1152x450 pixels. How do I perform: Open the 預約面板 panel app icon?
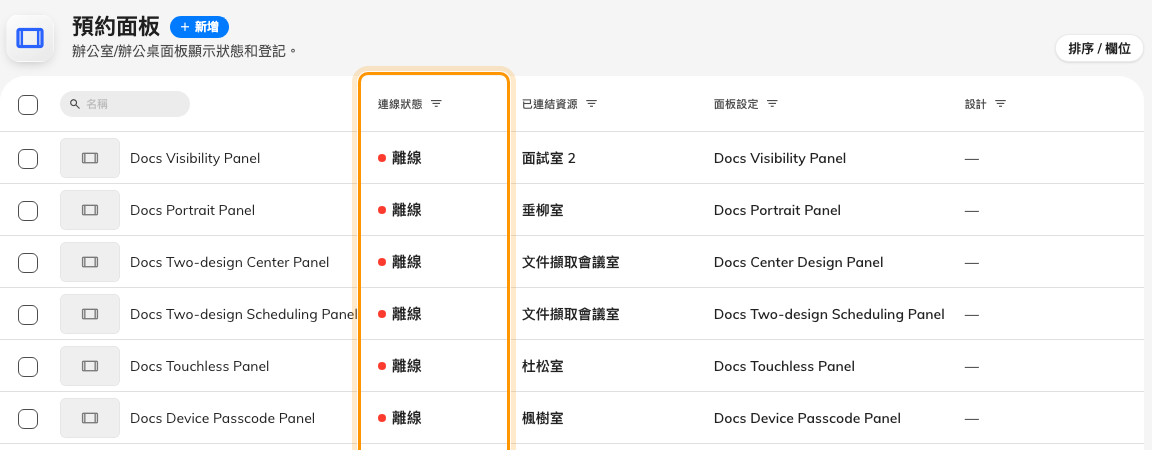(x=30, y=38)
